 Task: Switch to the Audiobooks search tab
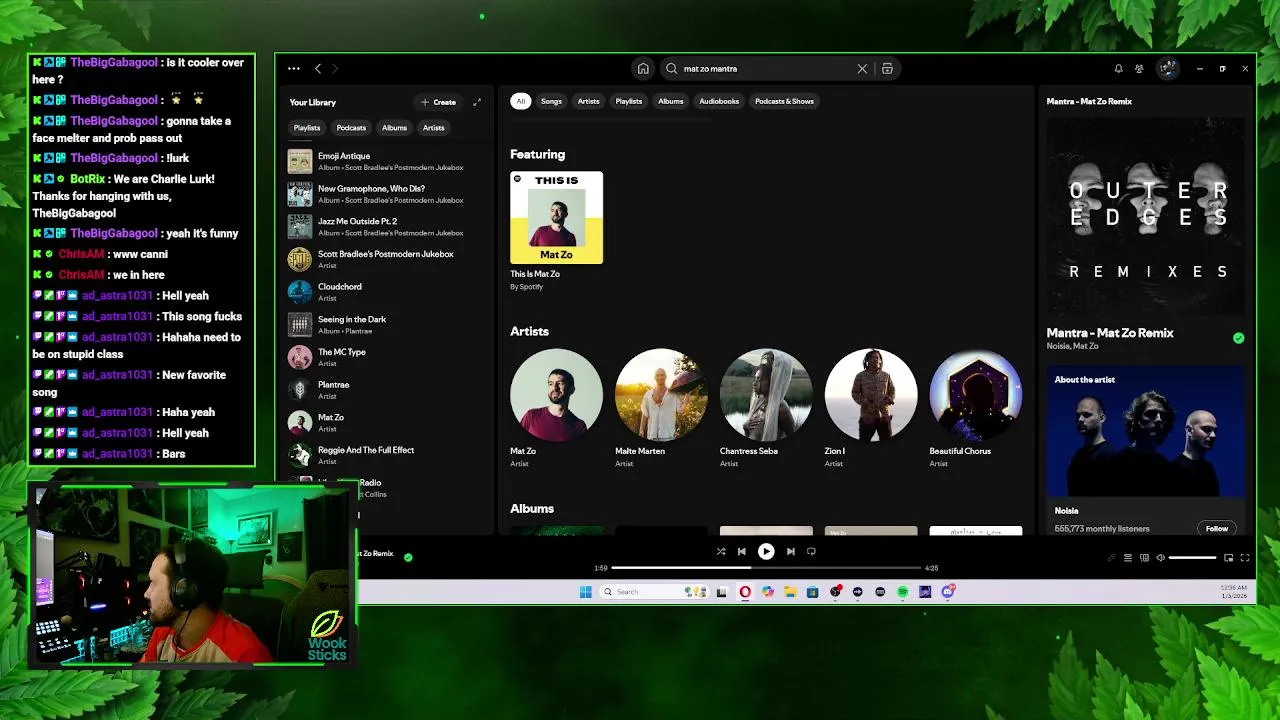[x=719, y=101]
